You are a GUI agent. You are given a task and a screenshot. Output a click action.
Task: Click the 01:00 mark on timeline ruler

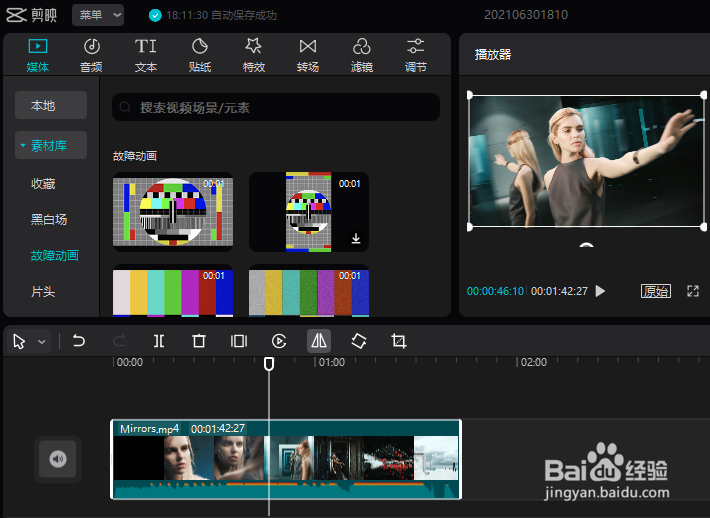pos(331,362)
